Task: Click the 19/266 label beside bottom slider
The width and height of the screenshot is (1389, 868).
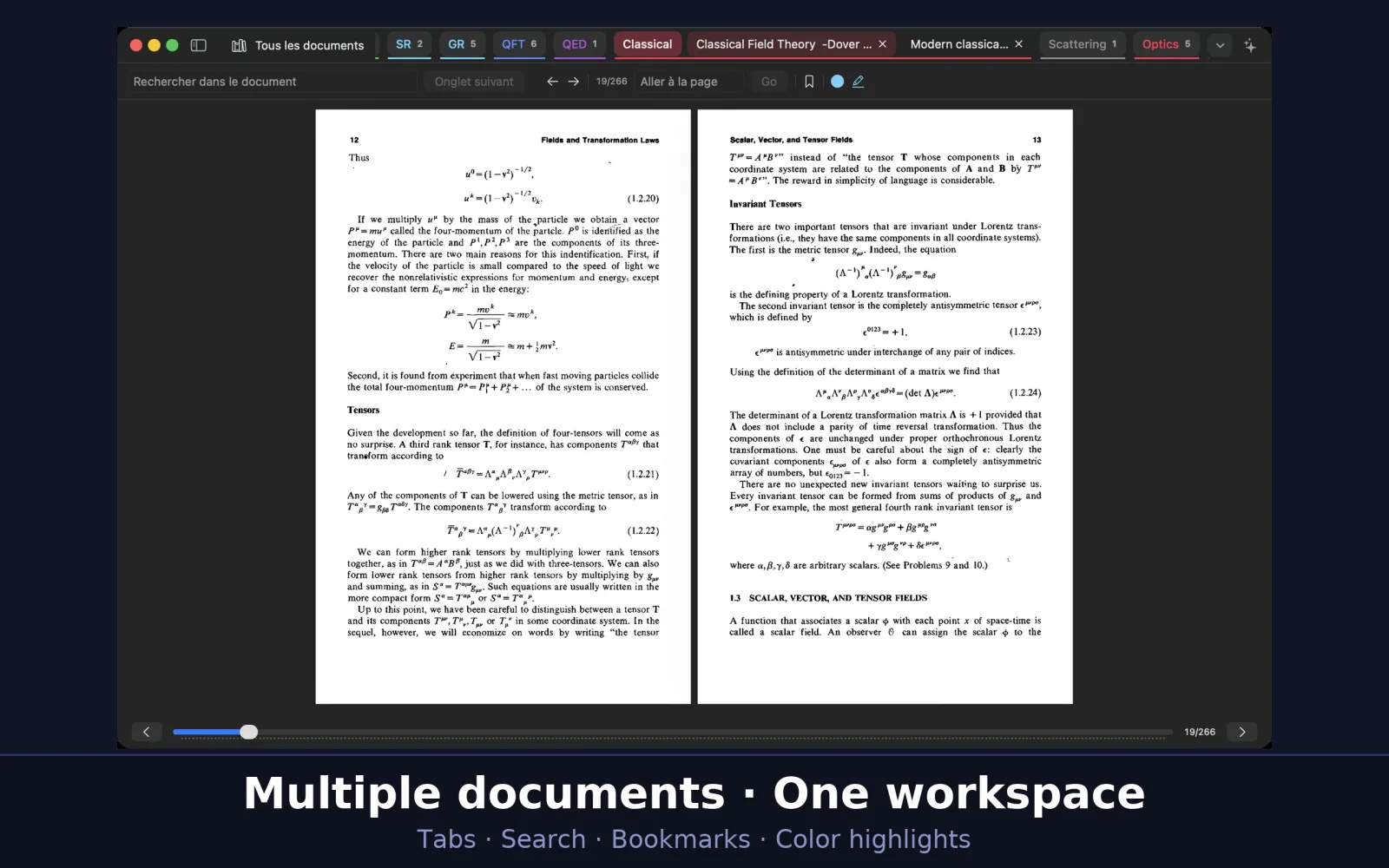Action: click(1200, 732)
